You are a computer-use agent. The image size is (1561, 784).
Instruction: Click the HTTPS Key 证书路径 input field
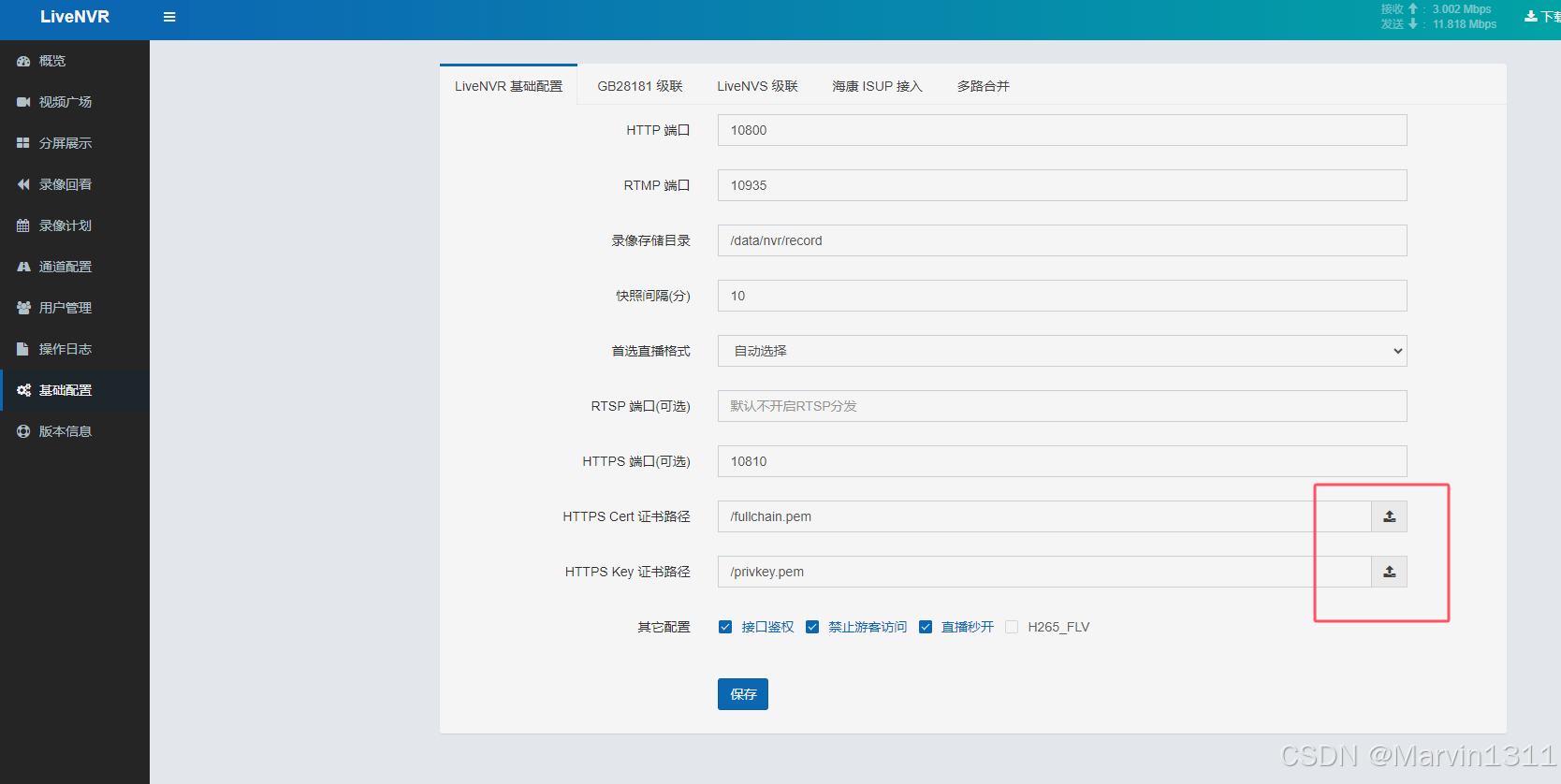1044,572
